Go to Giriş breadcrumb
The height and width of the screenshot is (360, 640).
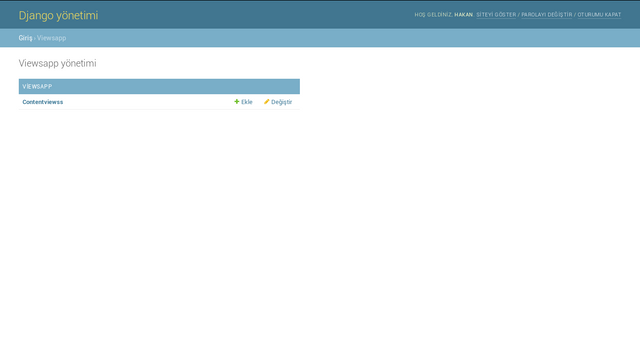(x=25, y=38)
